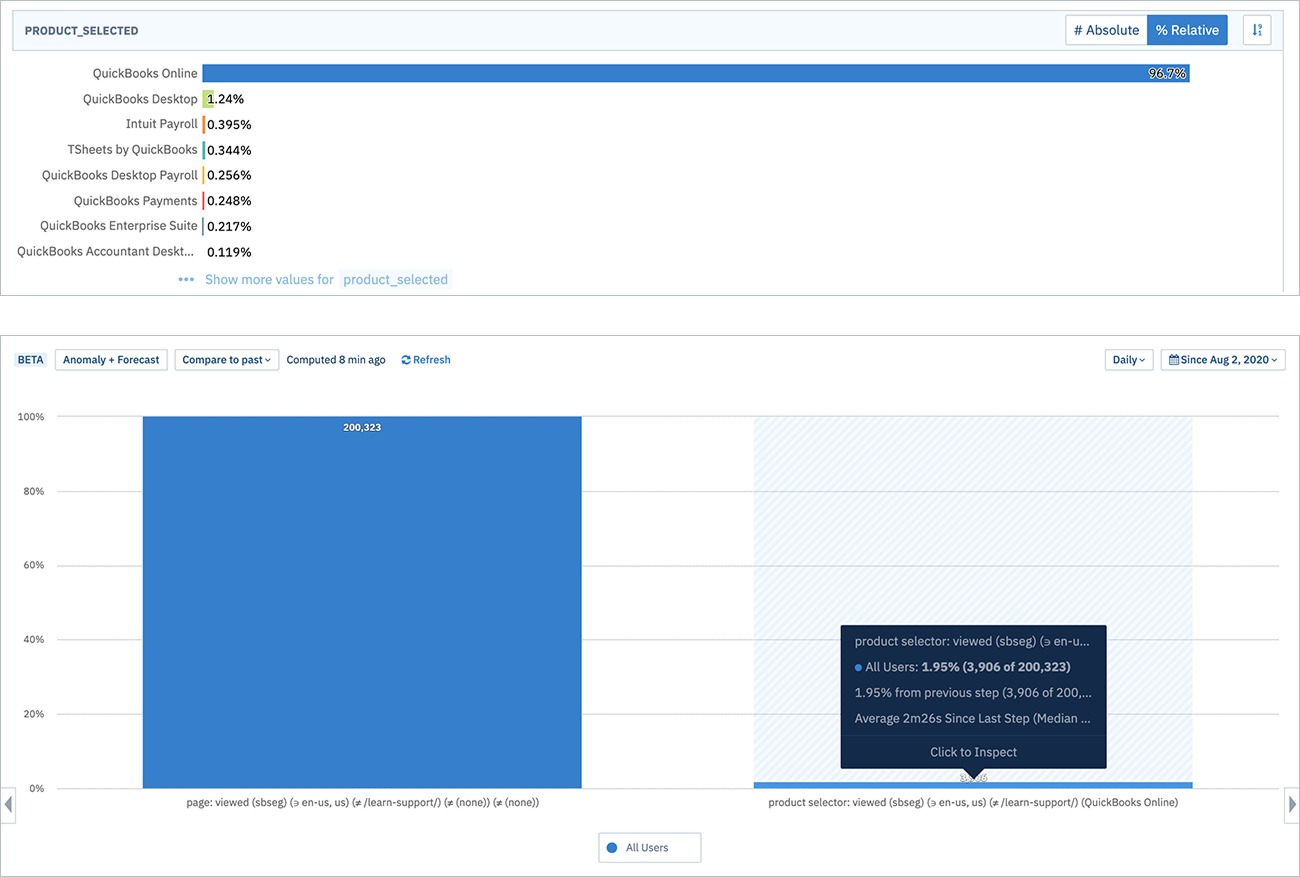The image size is (1300, 877).
Task: Click the right carousel arrow
Action: tap(1292, 804)
